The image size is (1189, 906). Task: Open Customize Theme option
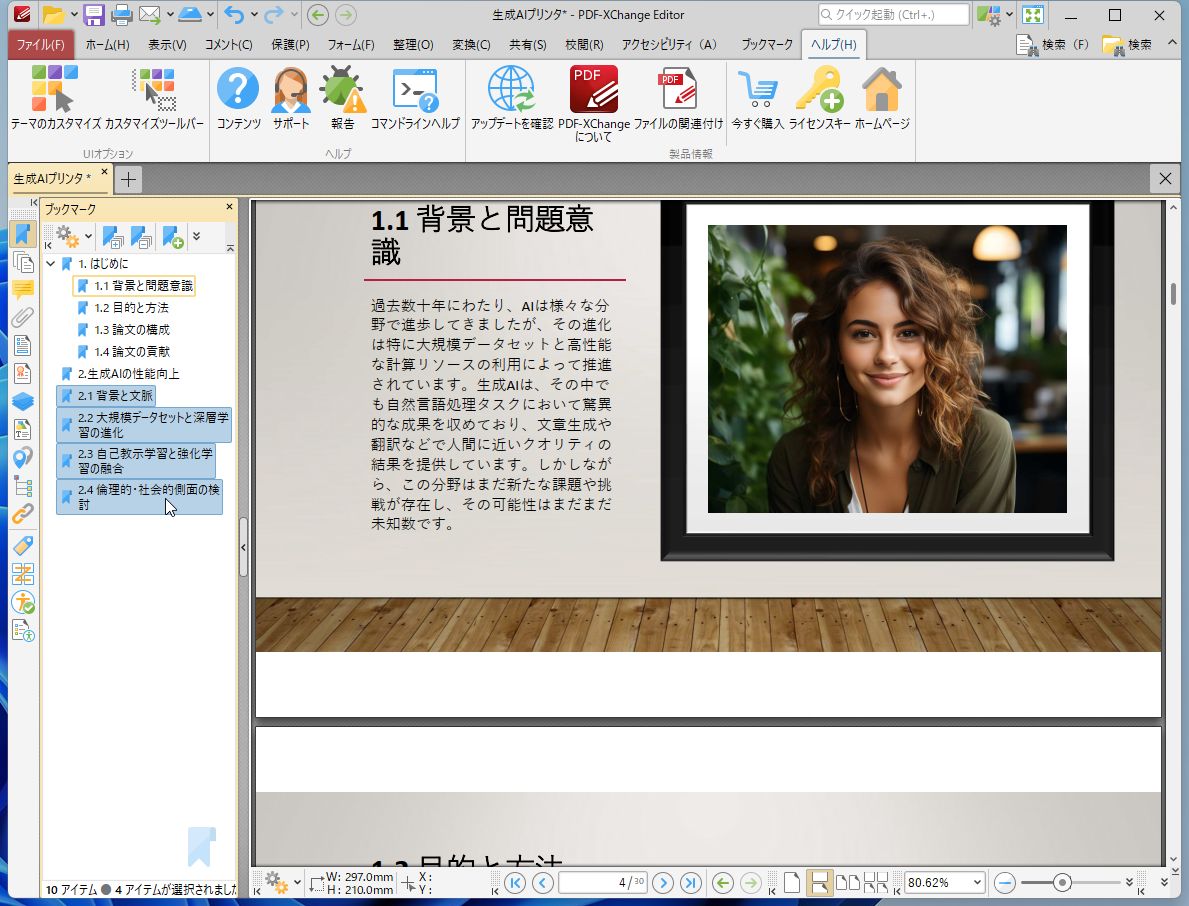point(55,98)
